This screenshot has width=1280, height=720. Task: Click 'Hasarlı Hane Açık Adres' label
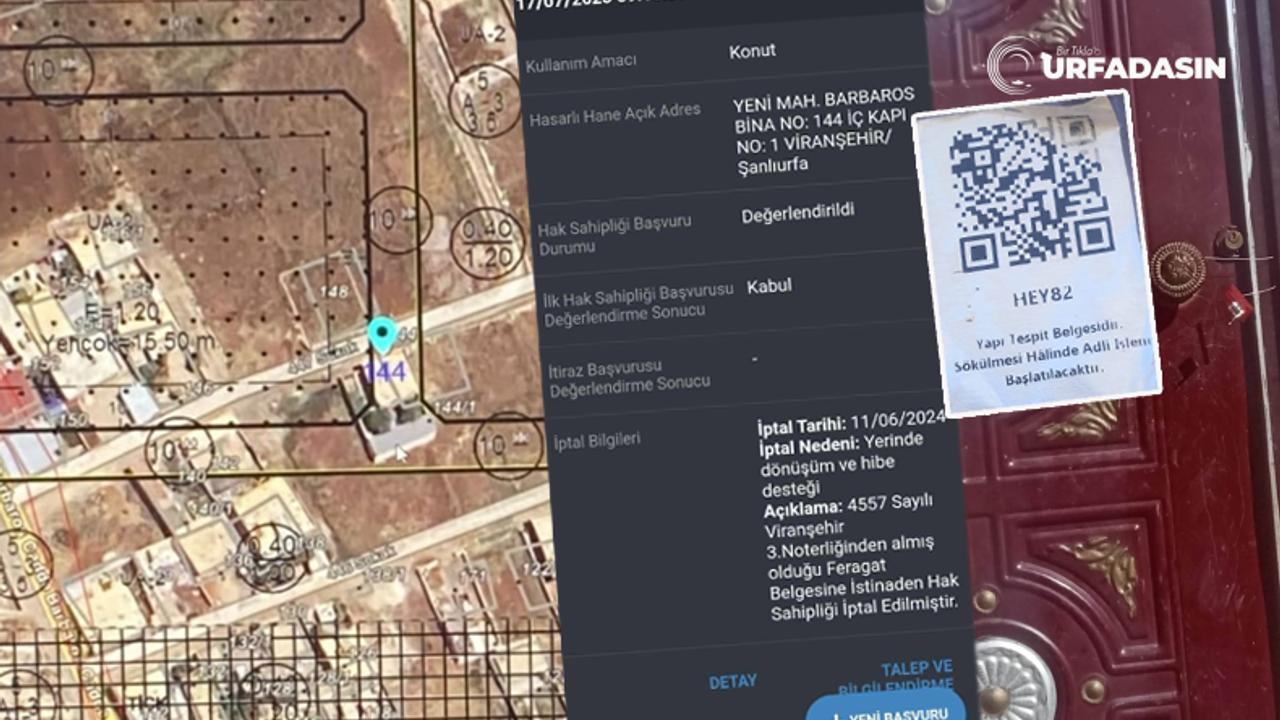615,115
